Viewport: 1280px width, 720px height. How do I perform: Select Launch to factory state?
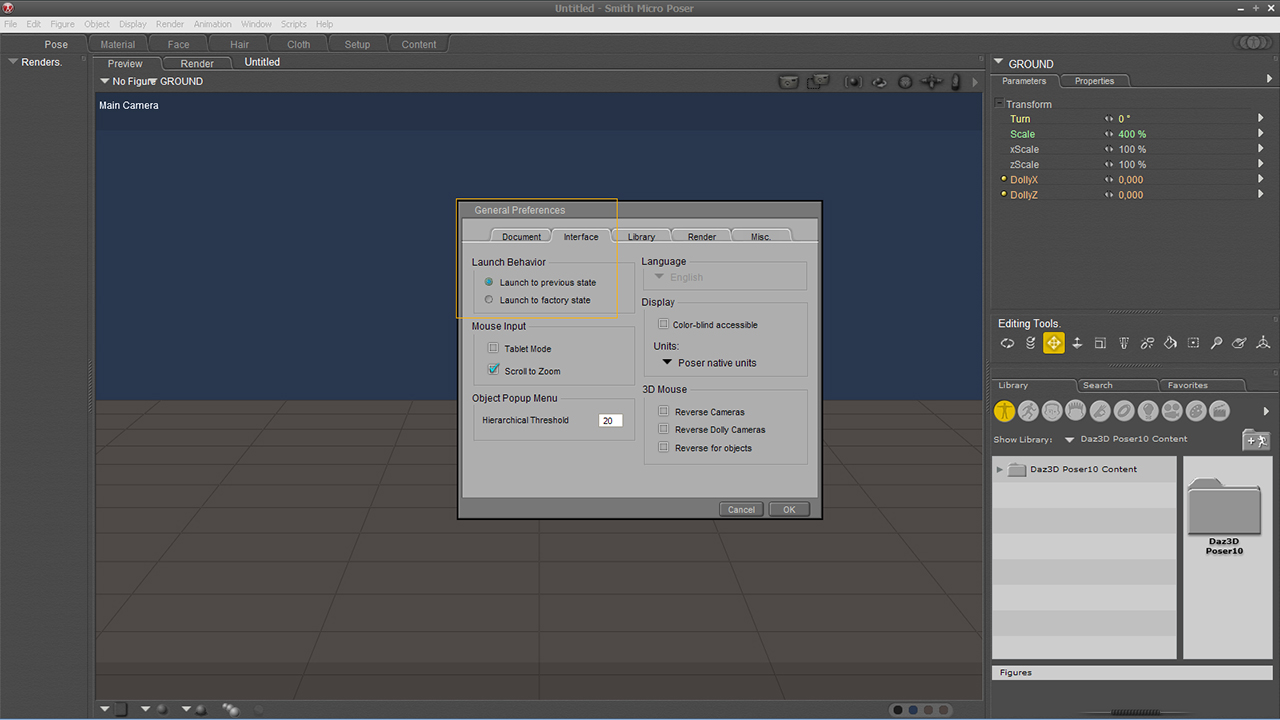coord(489,300)
